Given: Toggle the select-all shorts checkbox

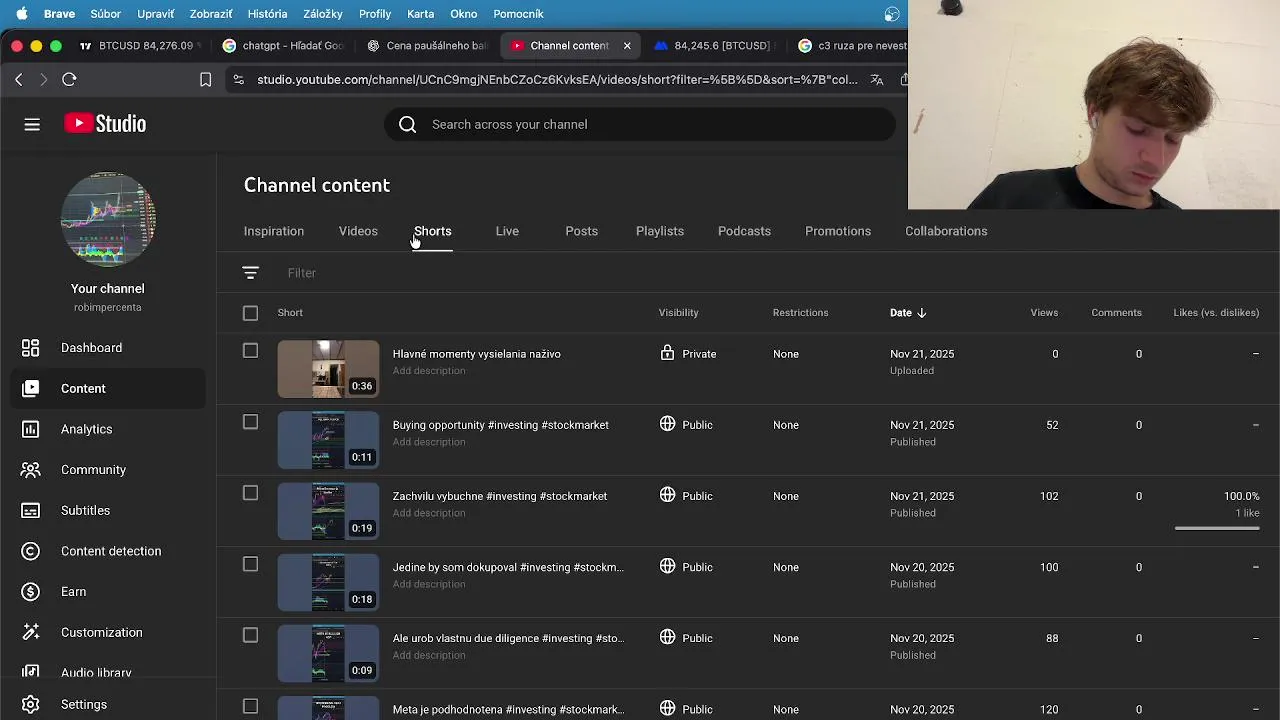Looking at the screenshot, I should pyautogui.click(x=250, y=313).
